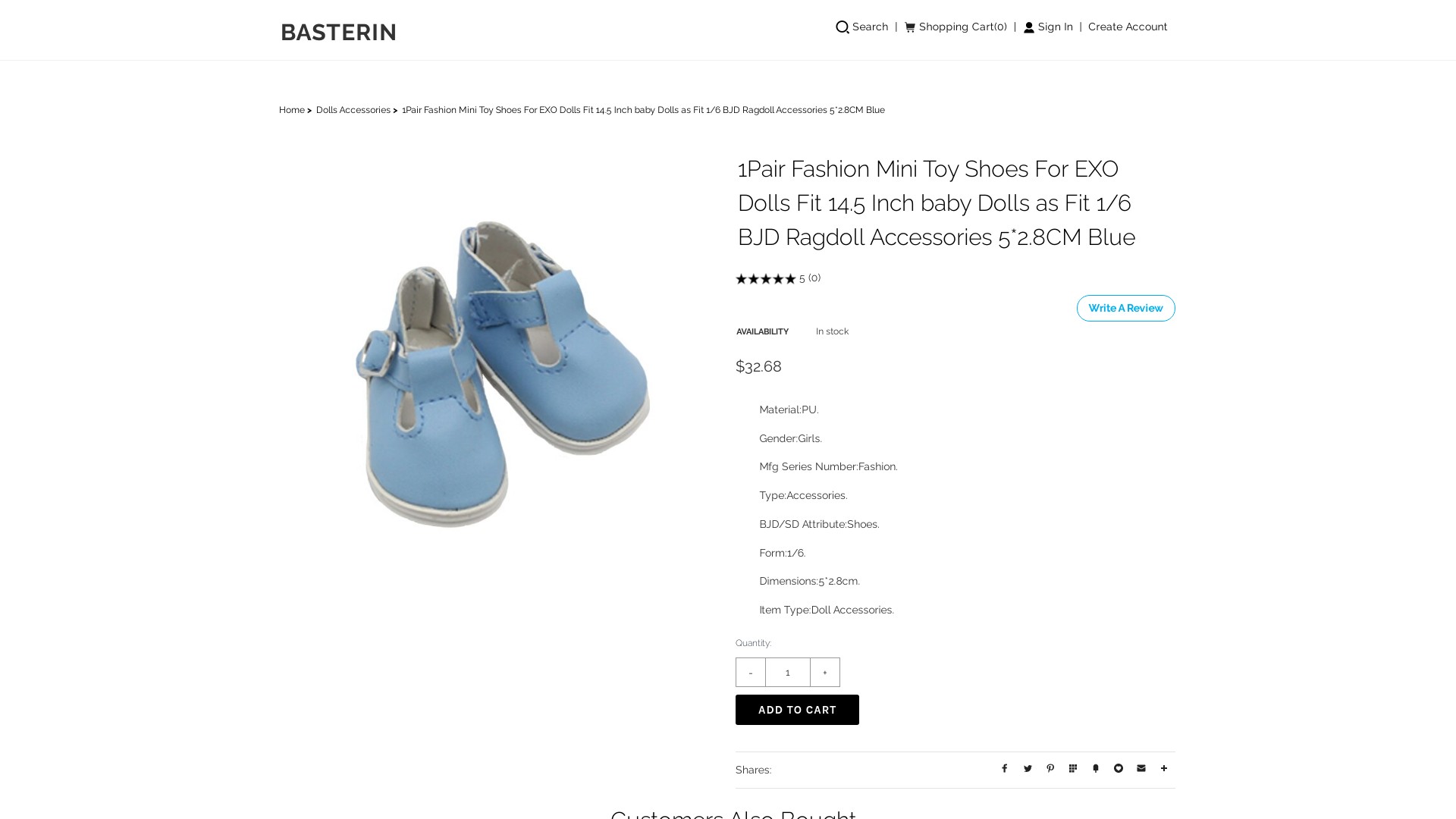This screenshot has height=819, width=1456.
Task: Click Write A Review button
Action: pyautogui.click(x=1125, y=309)
